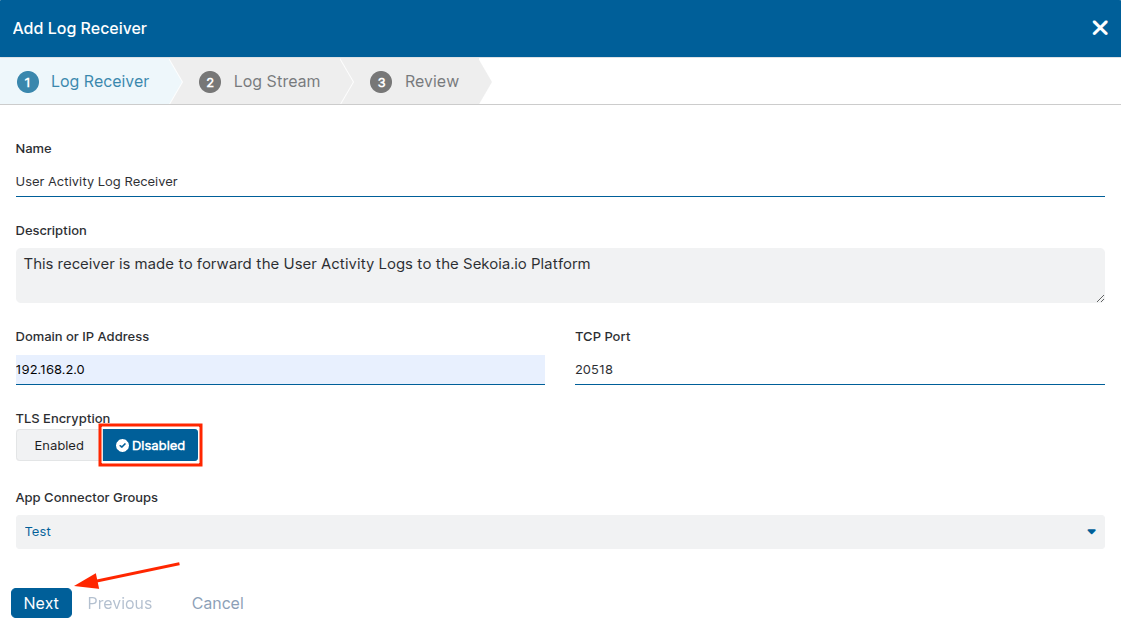Viewport: 1121px width, 631px height.
Task: Click inside the Description text area
Action: [560, 275]
